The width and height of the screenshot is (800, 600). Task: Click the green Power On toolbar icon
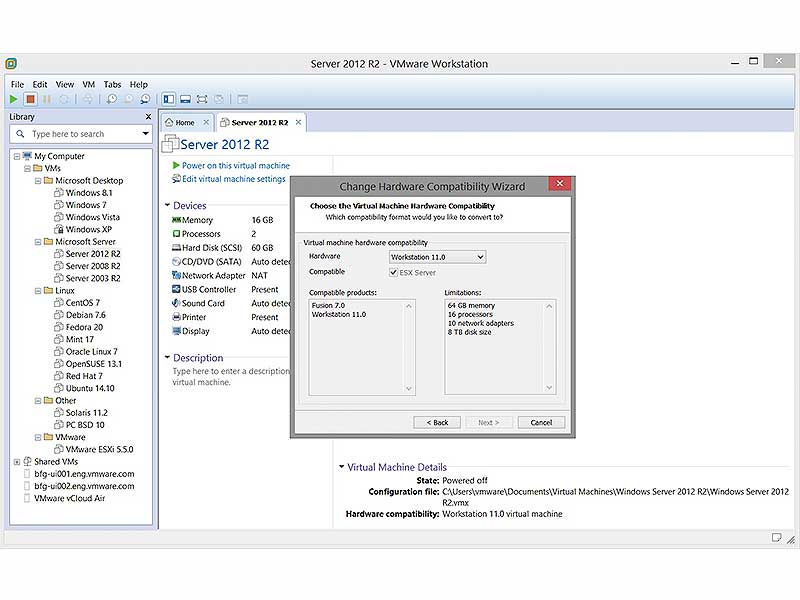pos(13,99)
